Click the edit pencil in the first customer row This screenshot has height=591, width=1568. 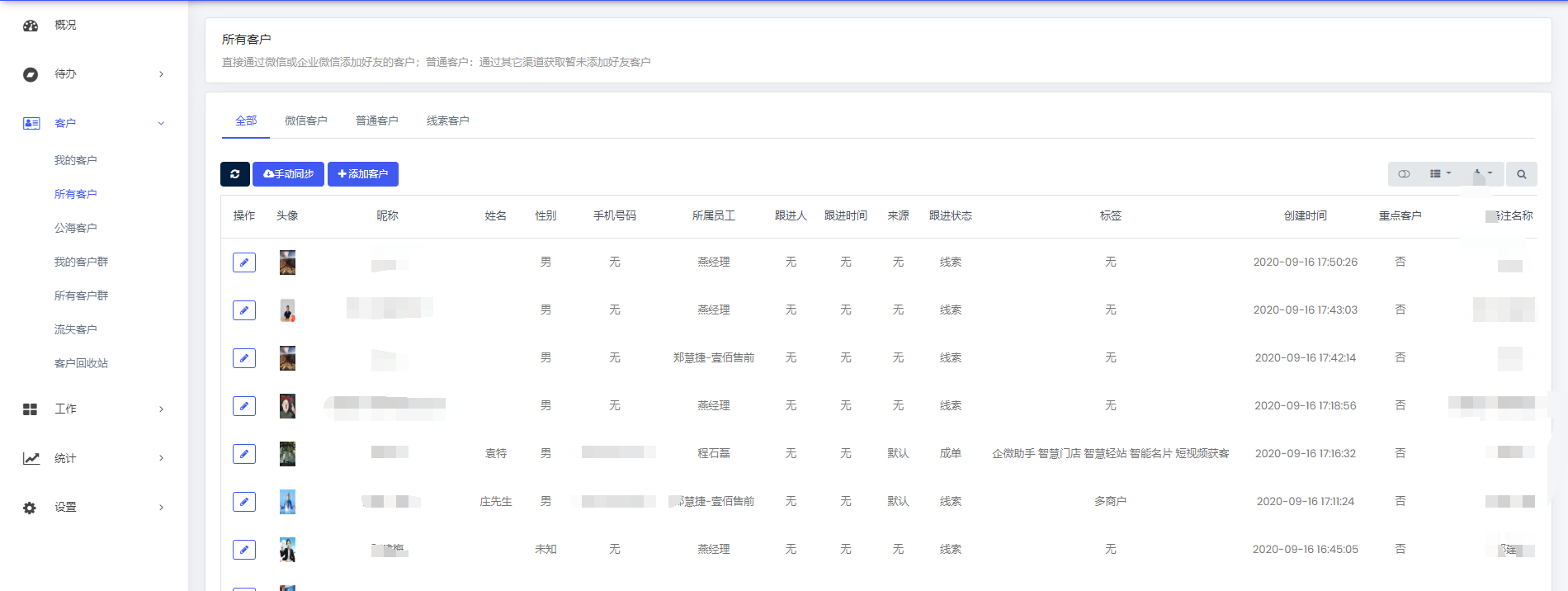244,262
